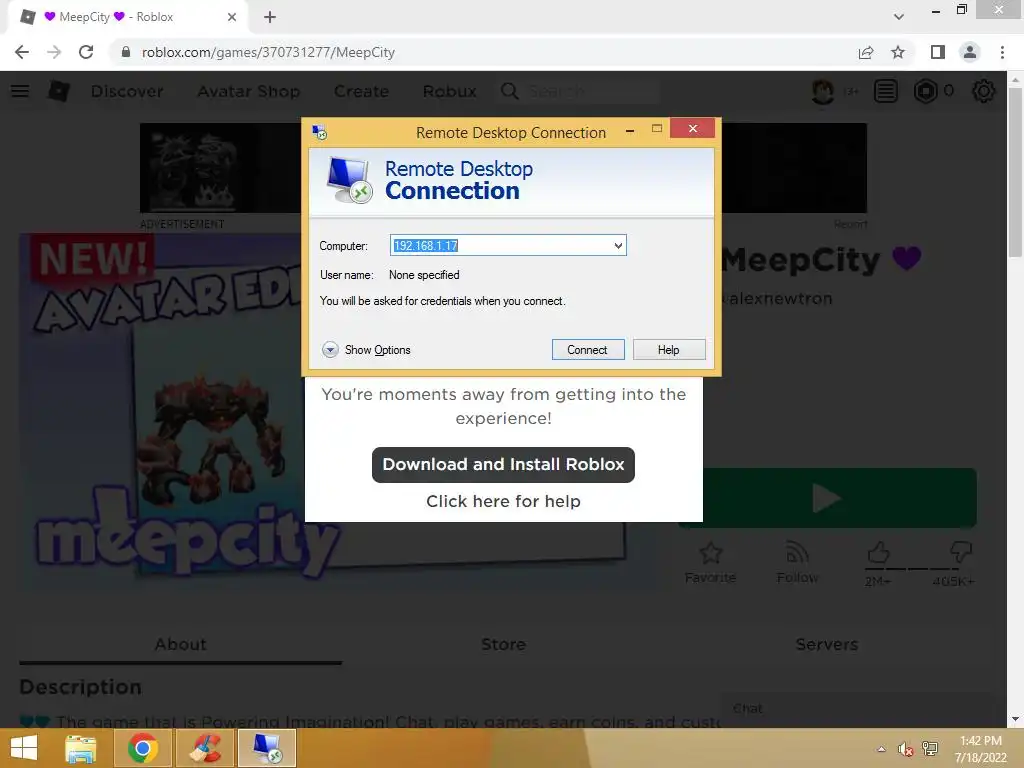The width and height of the screenshot is (1024, 768).
Task: Share this page via Chrome share icon
Action: pyautogui.click(x=866, y=52)
